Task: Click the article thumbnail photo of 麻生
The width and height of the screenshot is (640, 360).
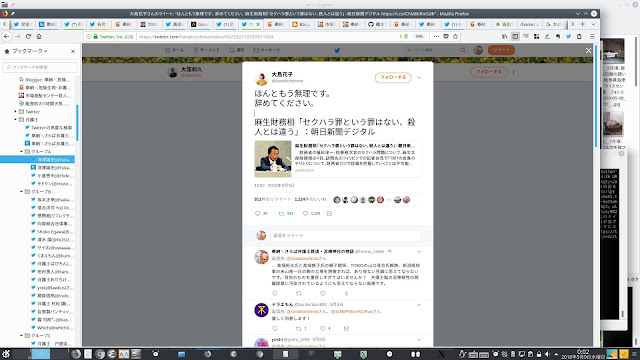Action: coord(273,159)
